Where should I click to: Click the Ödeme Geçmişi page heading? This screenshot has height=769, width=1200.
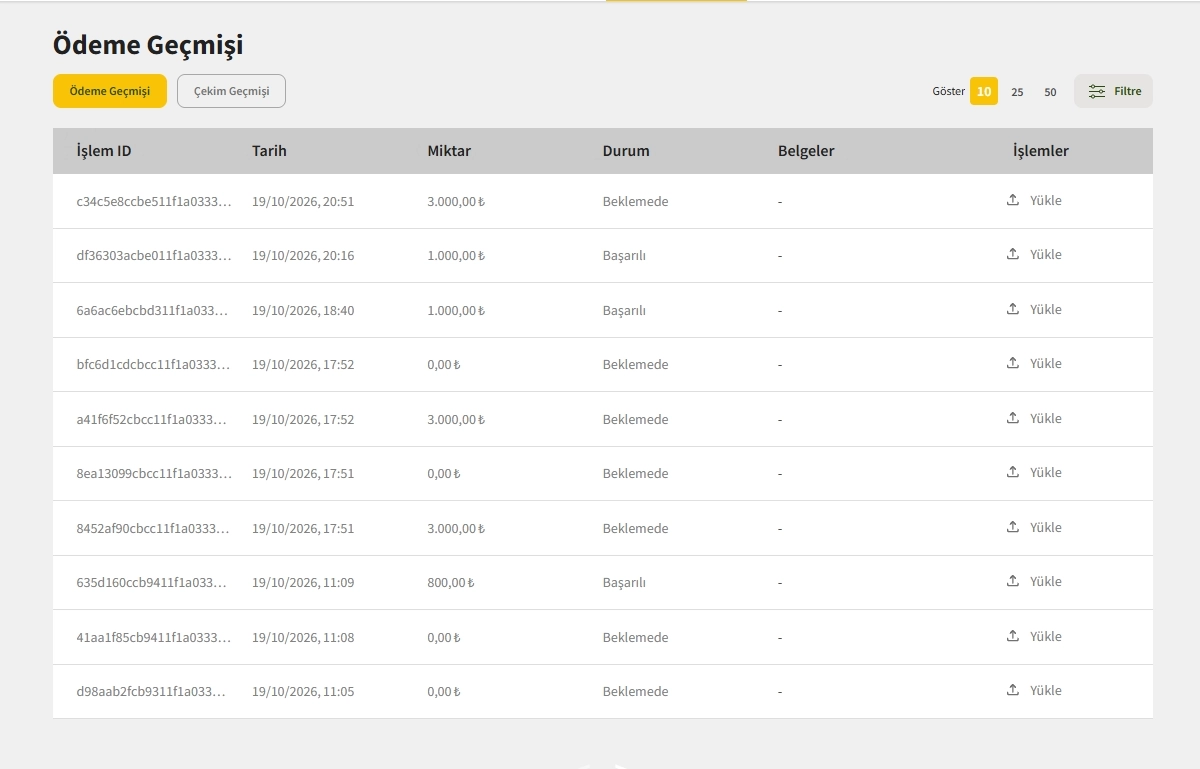(148, 45)
